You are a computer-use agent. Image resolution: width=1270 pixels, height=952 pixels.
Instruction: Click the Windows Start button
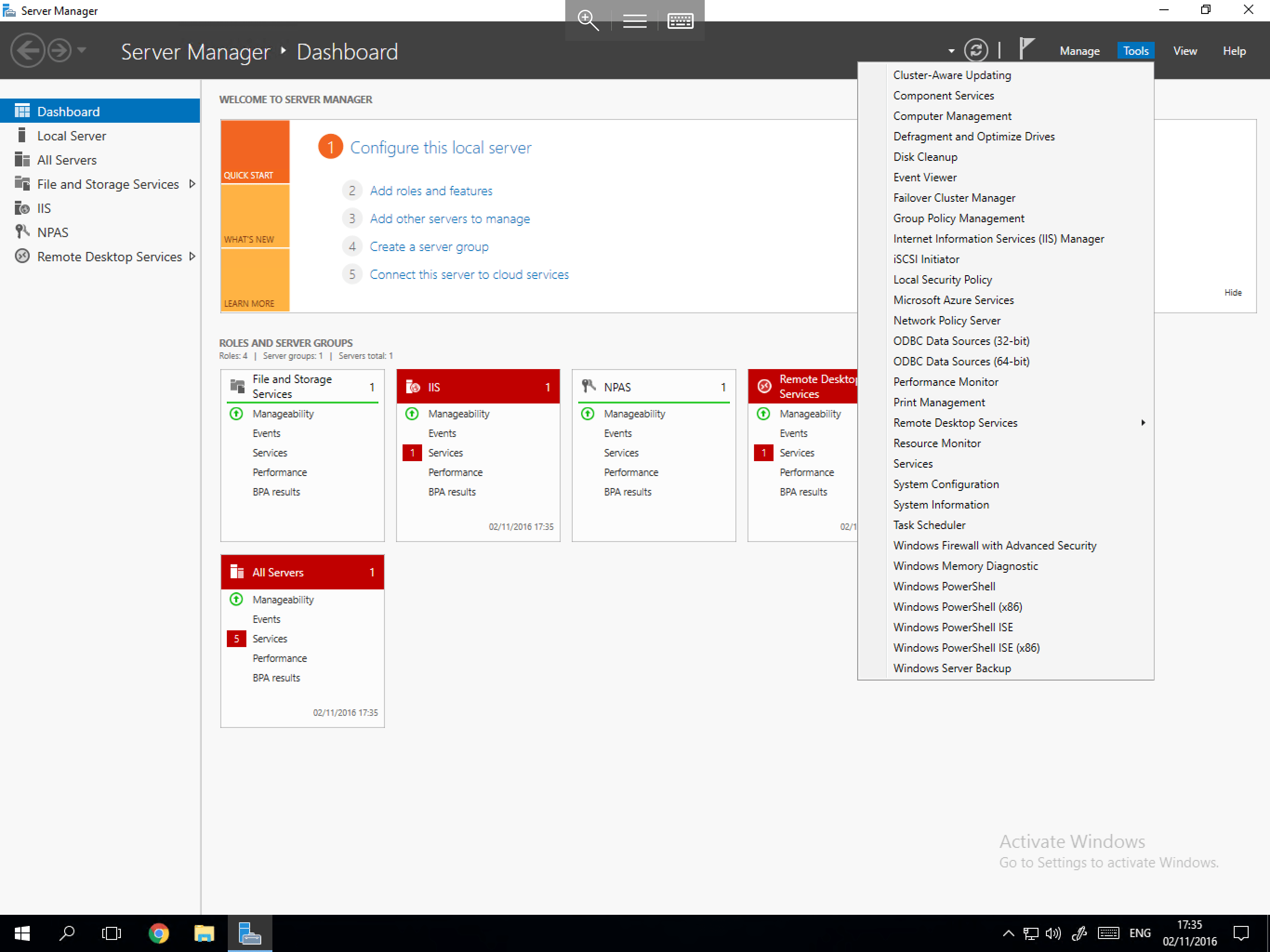point(21,933)
